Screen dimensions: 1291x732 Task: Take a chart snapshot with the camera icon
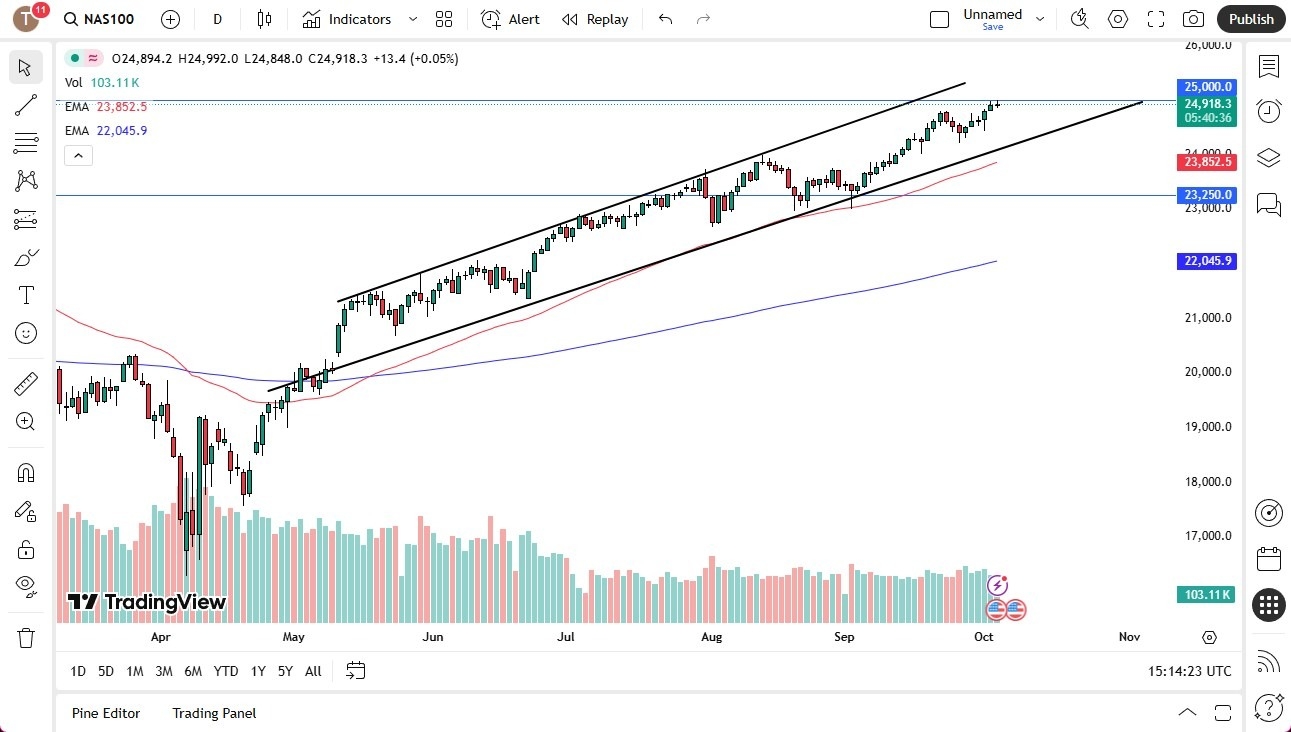1194,18
